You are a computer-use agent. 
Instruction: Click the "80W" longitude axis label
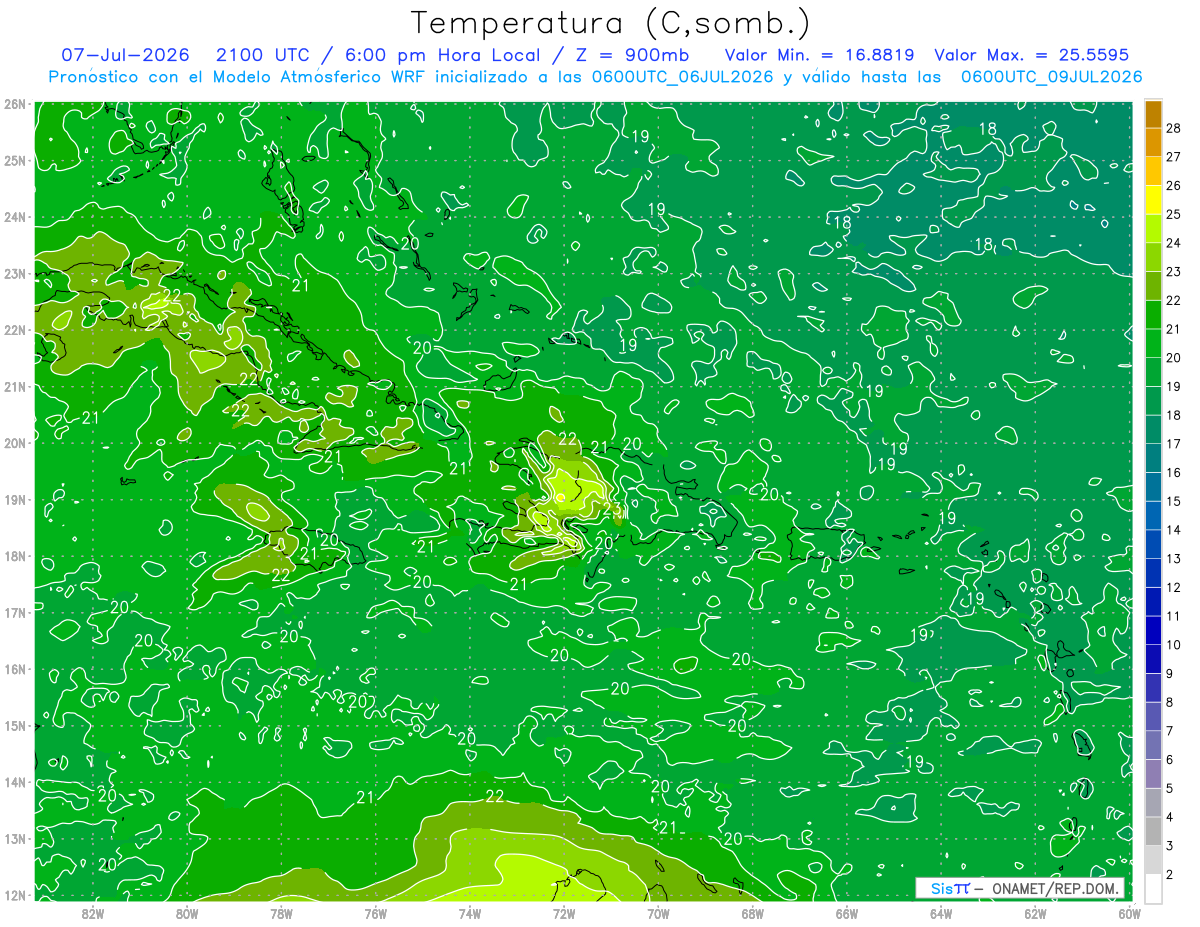187,913
